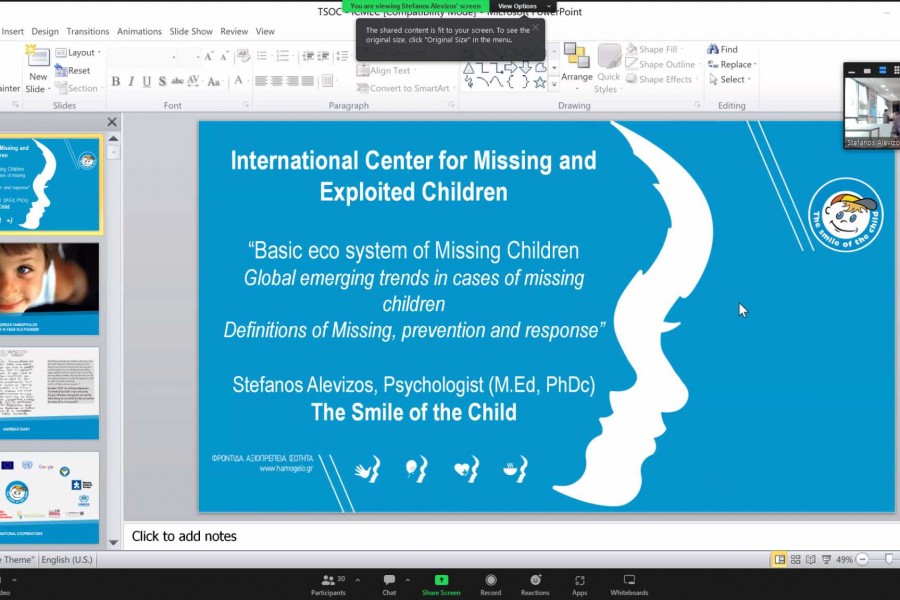Clear all formatting in the Font group

pos(243,56)
